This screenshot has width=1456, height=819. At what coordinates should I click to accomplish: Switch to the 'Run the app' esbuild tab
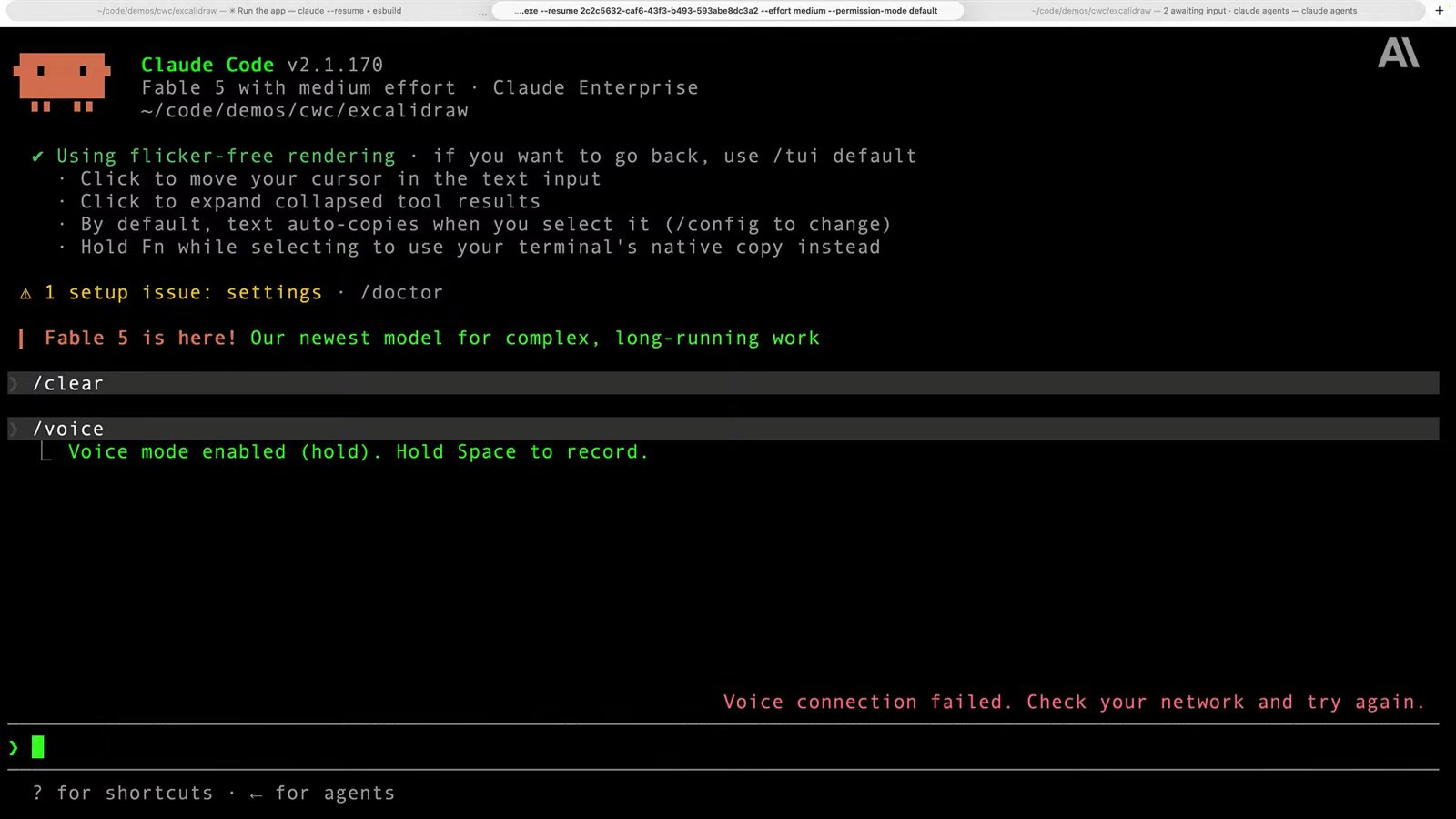(x=249, y=11)
